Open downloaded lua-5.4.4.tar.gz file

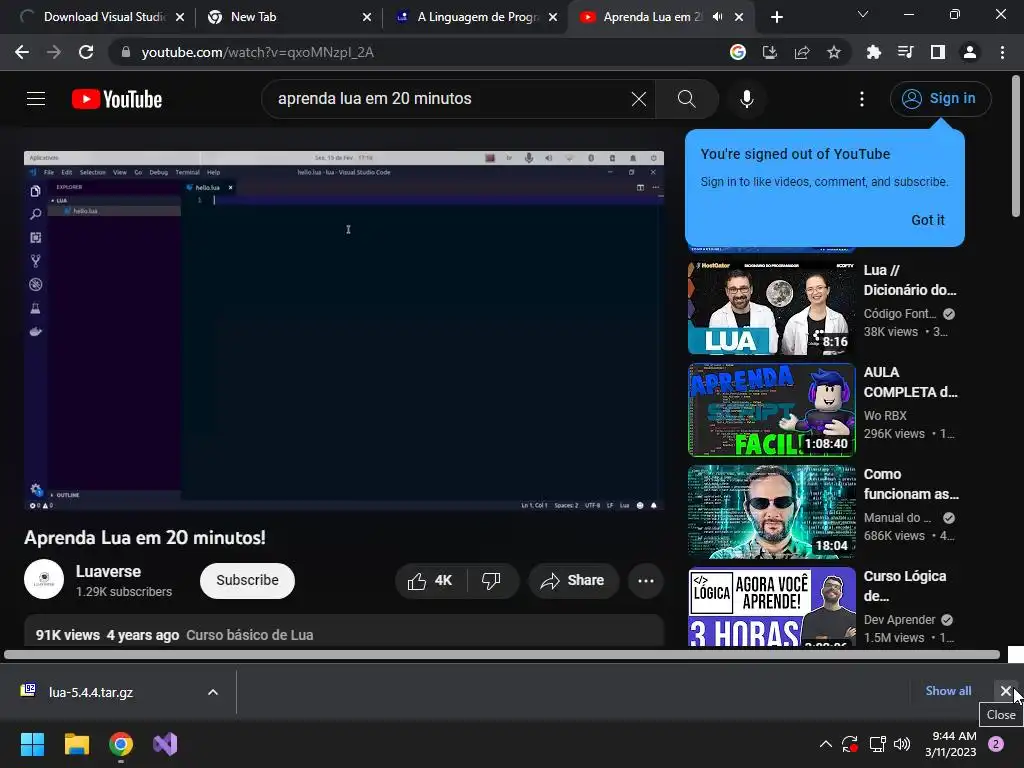tap(91, 692)
